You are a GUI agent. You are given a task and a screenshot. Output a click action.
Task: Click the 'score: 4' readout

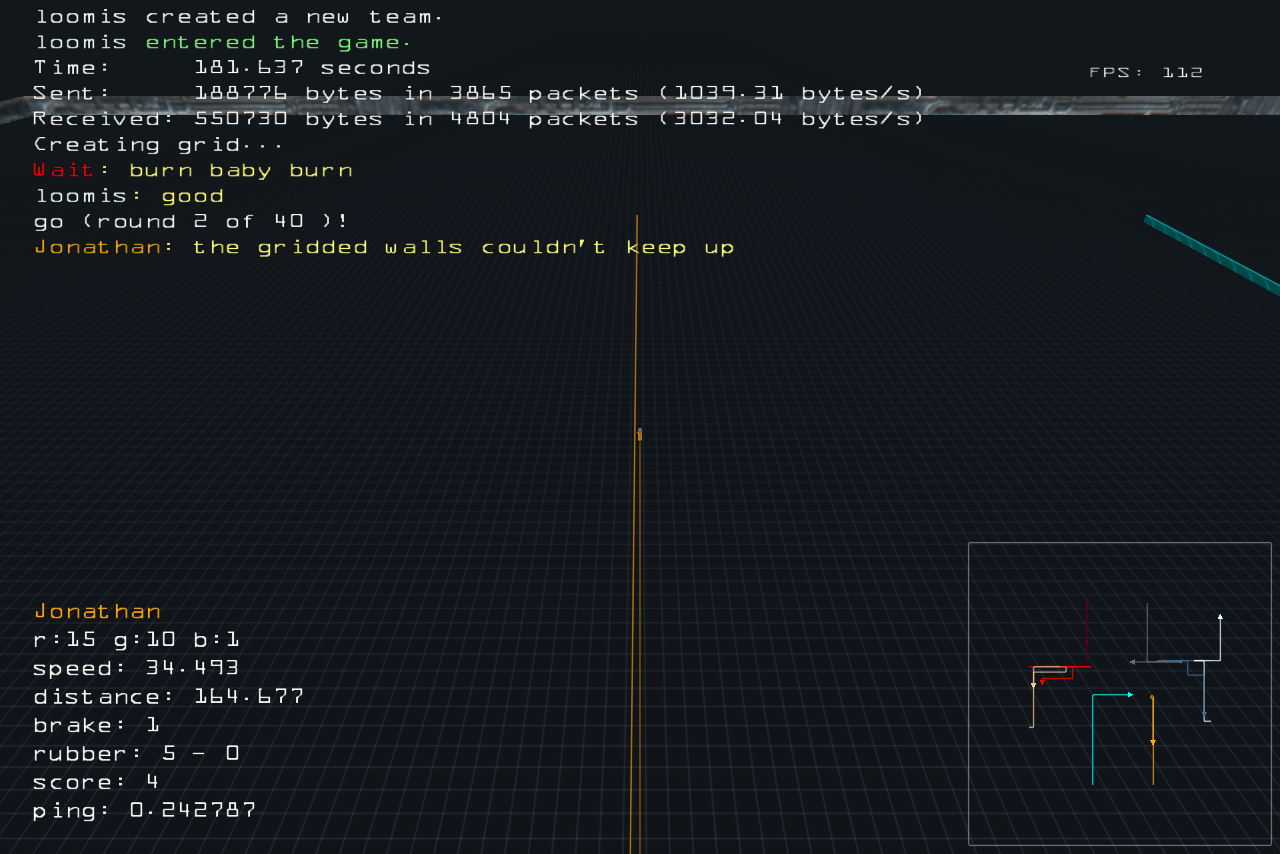pos(96,781)
